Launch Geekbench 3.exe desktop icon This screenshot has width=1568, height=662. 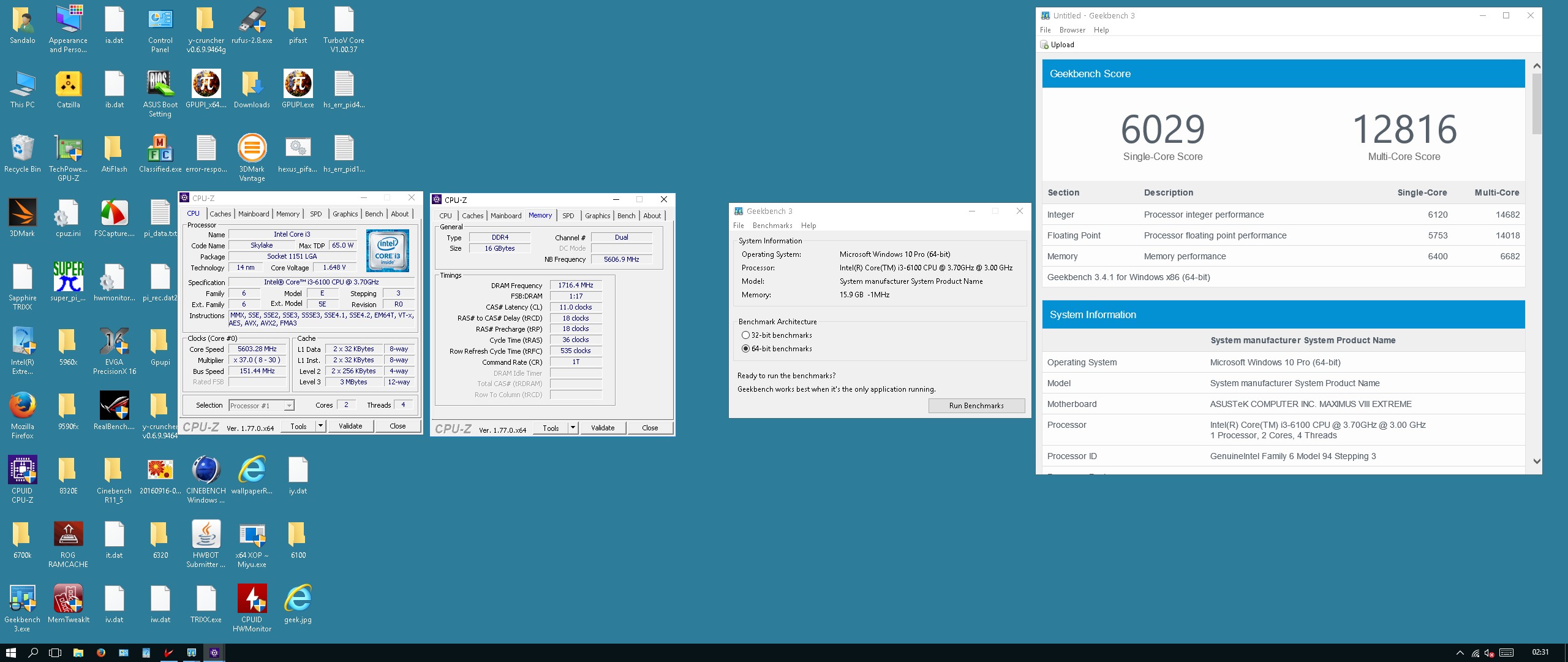pos(22,609)
